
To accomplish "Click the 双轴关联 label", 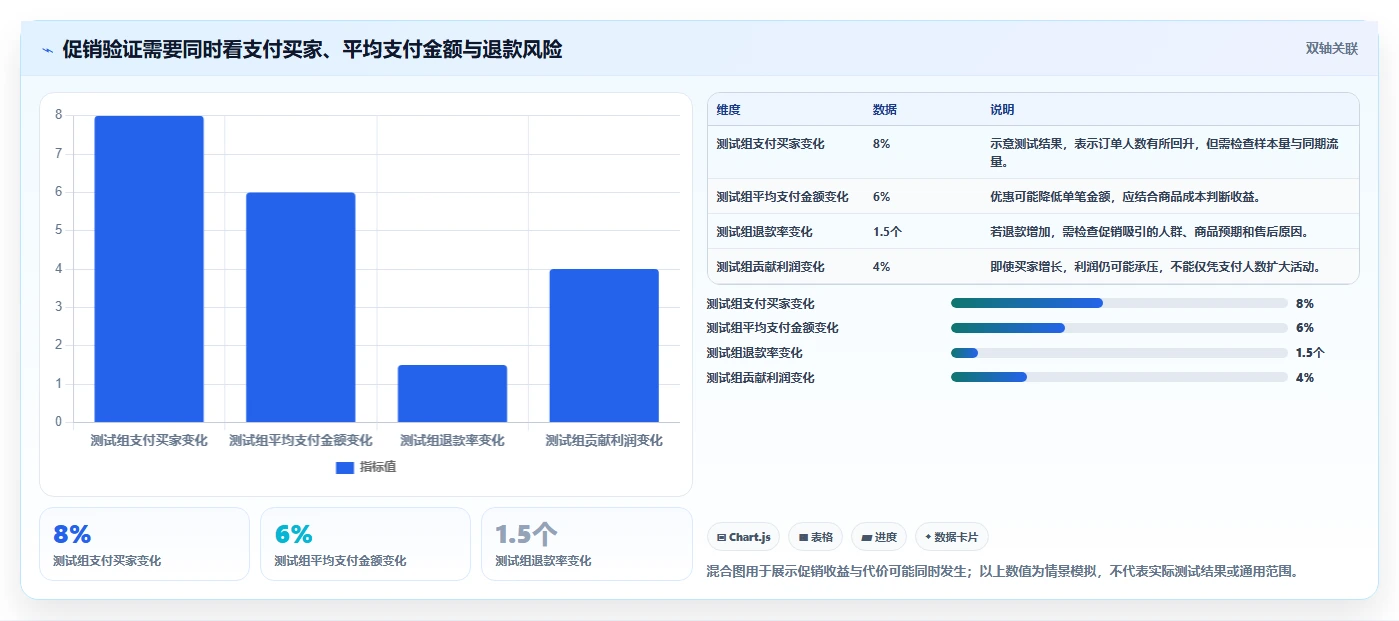I will click(1331, 49).
